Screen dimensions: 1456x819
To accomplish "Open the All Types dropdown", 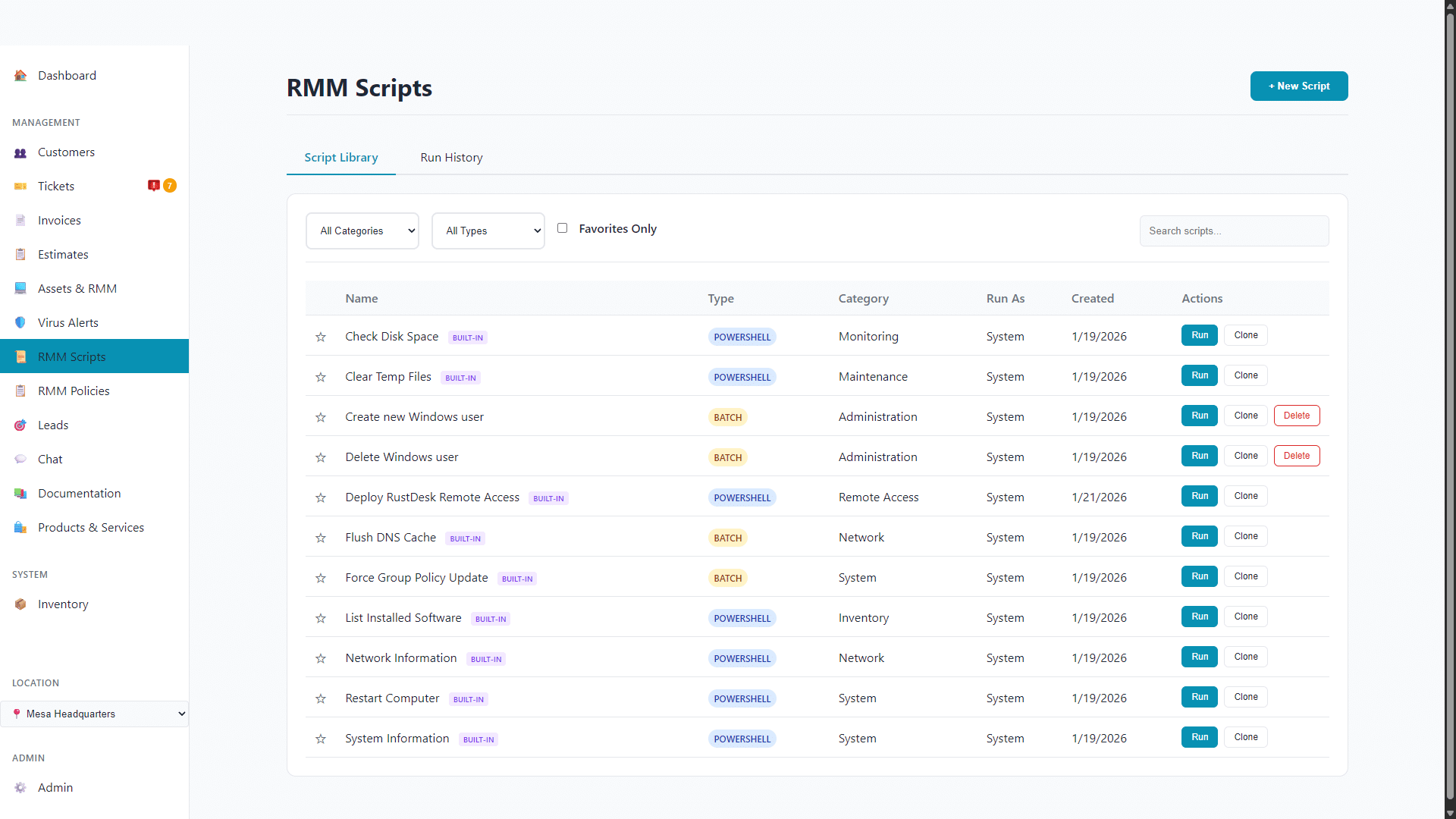I will [x=488, y=231].
